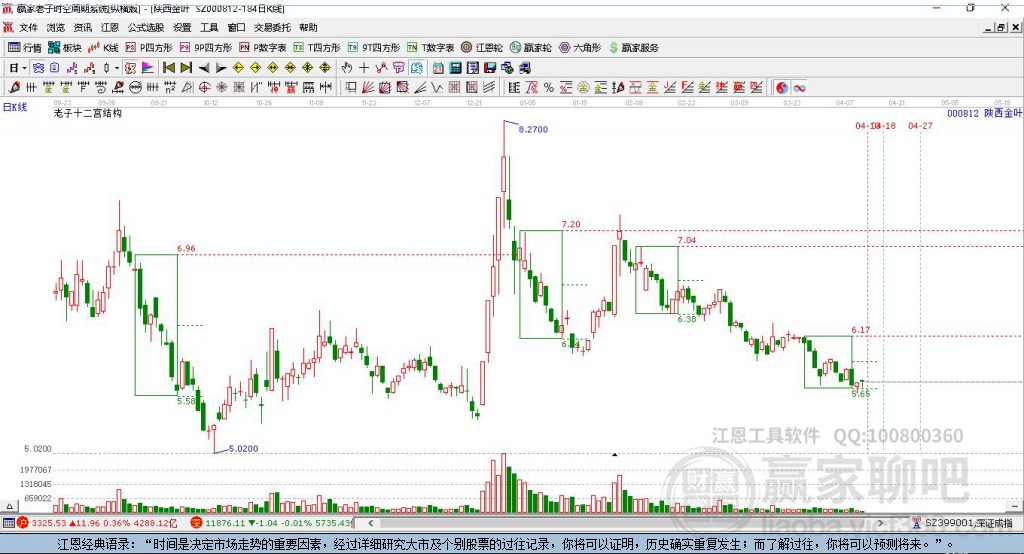Open the P数字表 tool
Viewport: 1024px width, 554px height.
click(x=263, y=48)
